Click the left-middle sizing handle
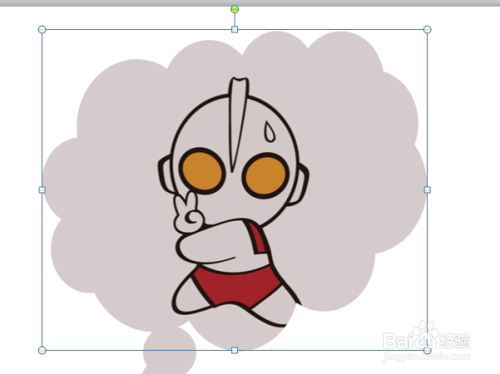 point(42,190)
